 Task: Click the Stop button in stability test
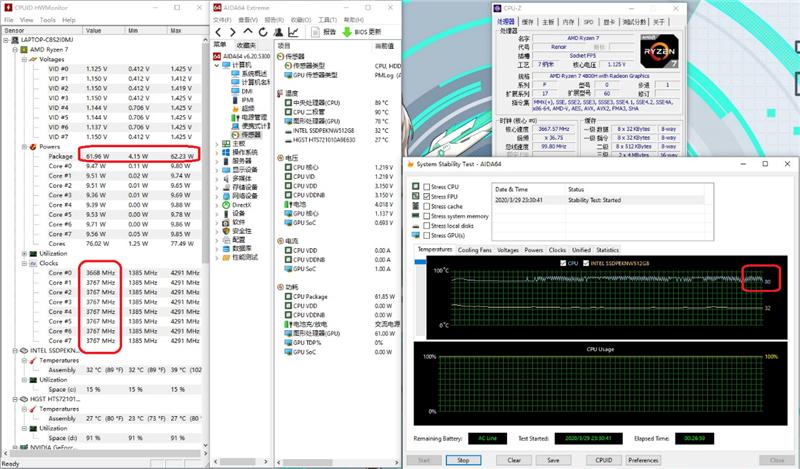click(x=463, y=460)
